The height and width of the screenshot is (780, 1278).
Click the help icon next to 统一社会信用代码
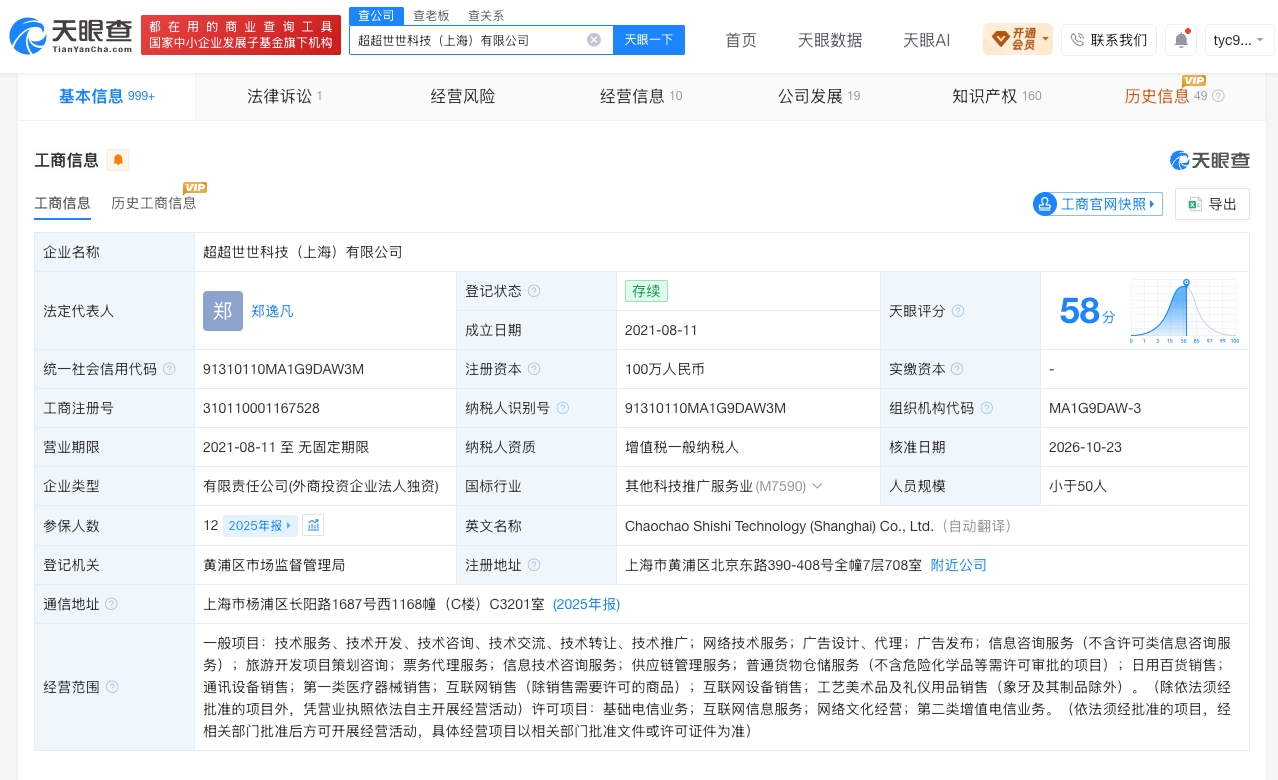click(x=169, y=369)
